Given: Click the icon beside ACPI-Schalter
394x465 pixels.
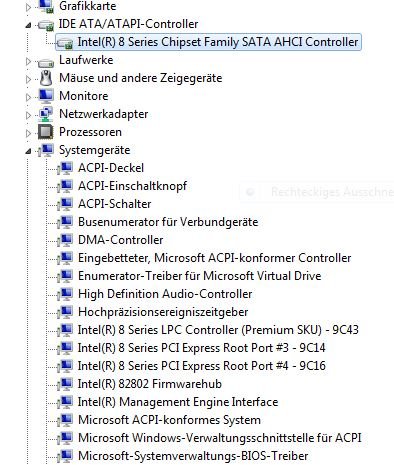Looking at the screenshot, I should click(65, 204).
